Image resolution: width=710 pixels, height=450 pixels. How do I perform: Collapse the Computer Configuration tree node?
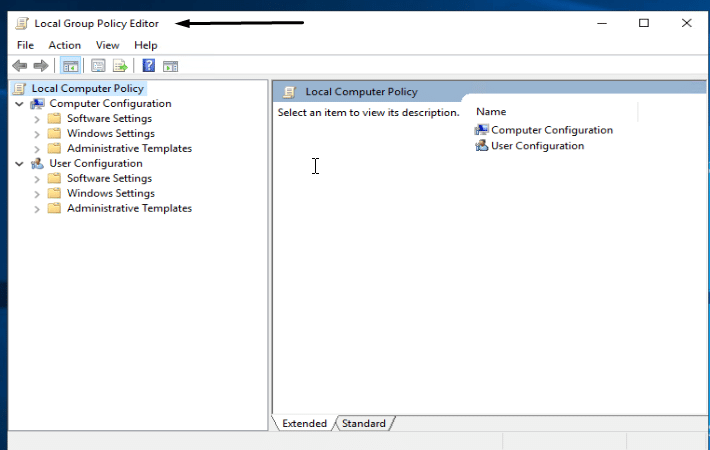point(19,104)
